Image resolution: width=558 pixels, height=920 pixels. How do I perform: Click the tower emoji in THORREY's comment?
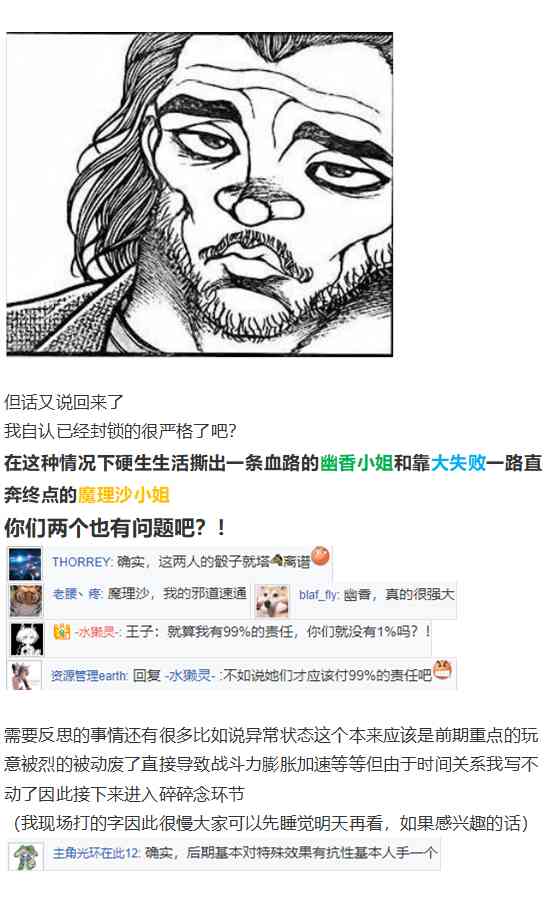[x=276, y=562]
